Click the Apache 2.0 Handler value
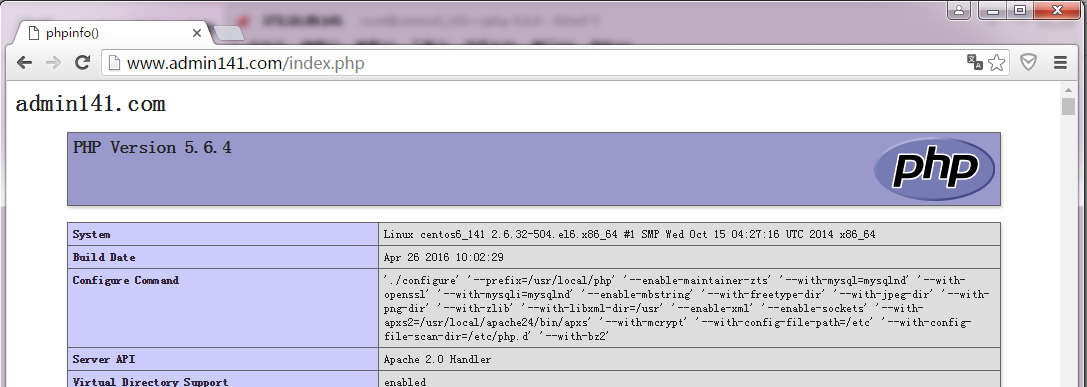The width and height of the screenshot is (1087, 387). coord(437,359)
